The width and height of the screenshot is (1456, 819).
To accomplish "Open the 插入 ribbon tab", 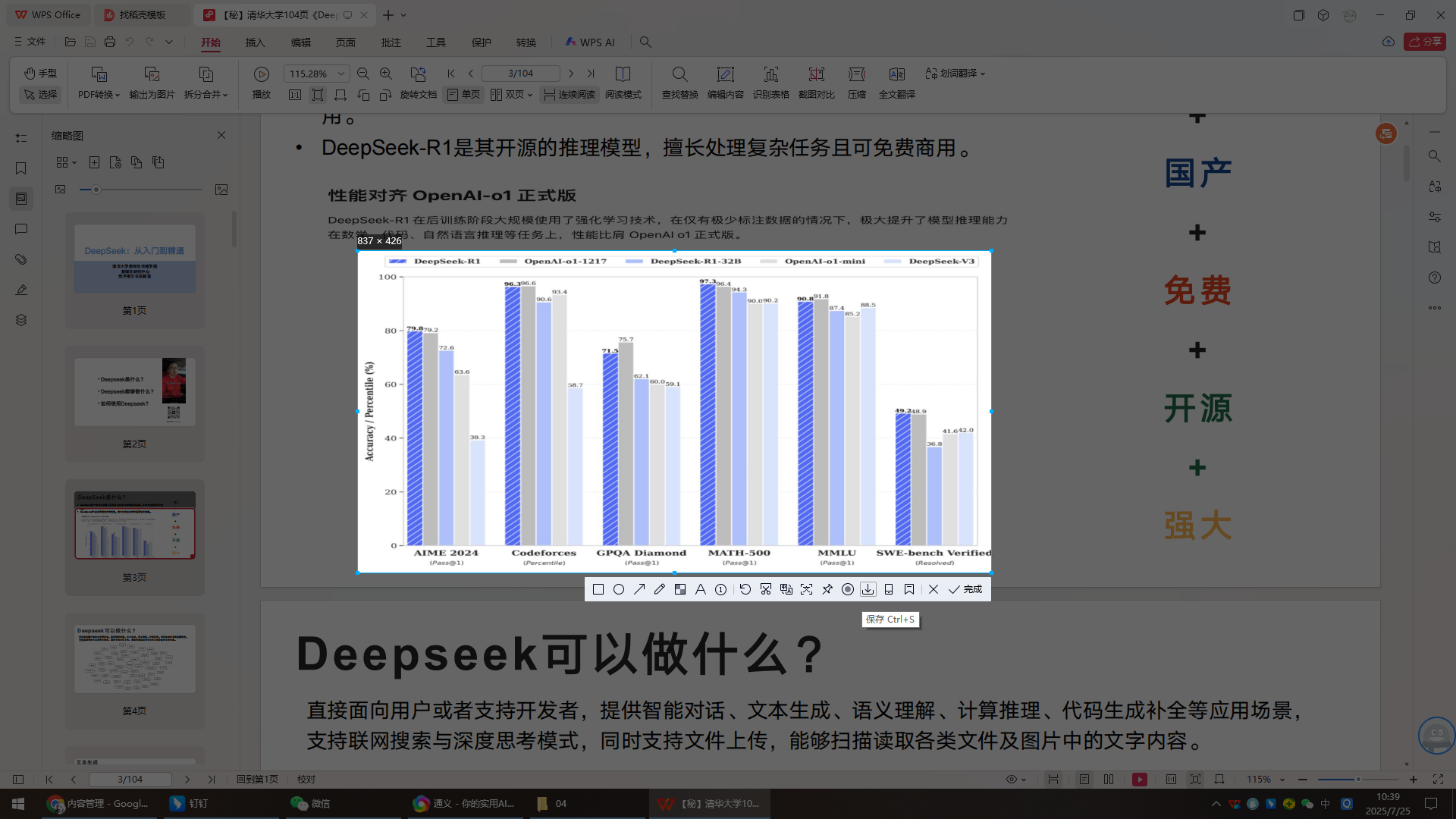I will 255,42.
